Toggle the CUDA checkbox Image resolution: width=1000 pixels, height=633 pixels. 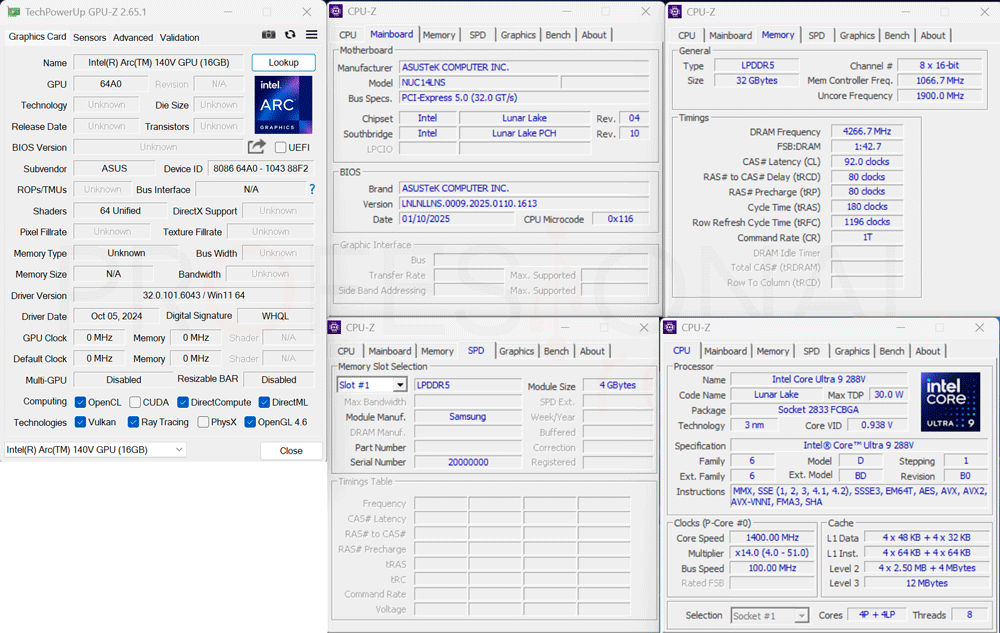135,402
